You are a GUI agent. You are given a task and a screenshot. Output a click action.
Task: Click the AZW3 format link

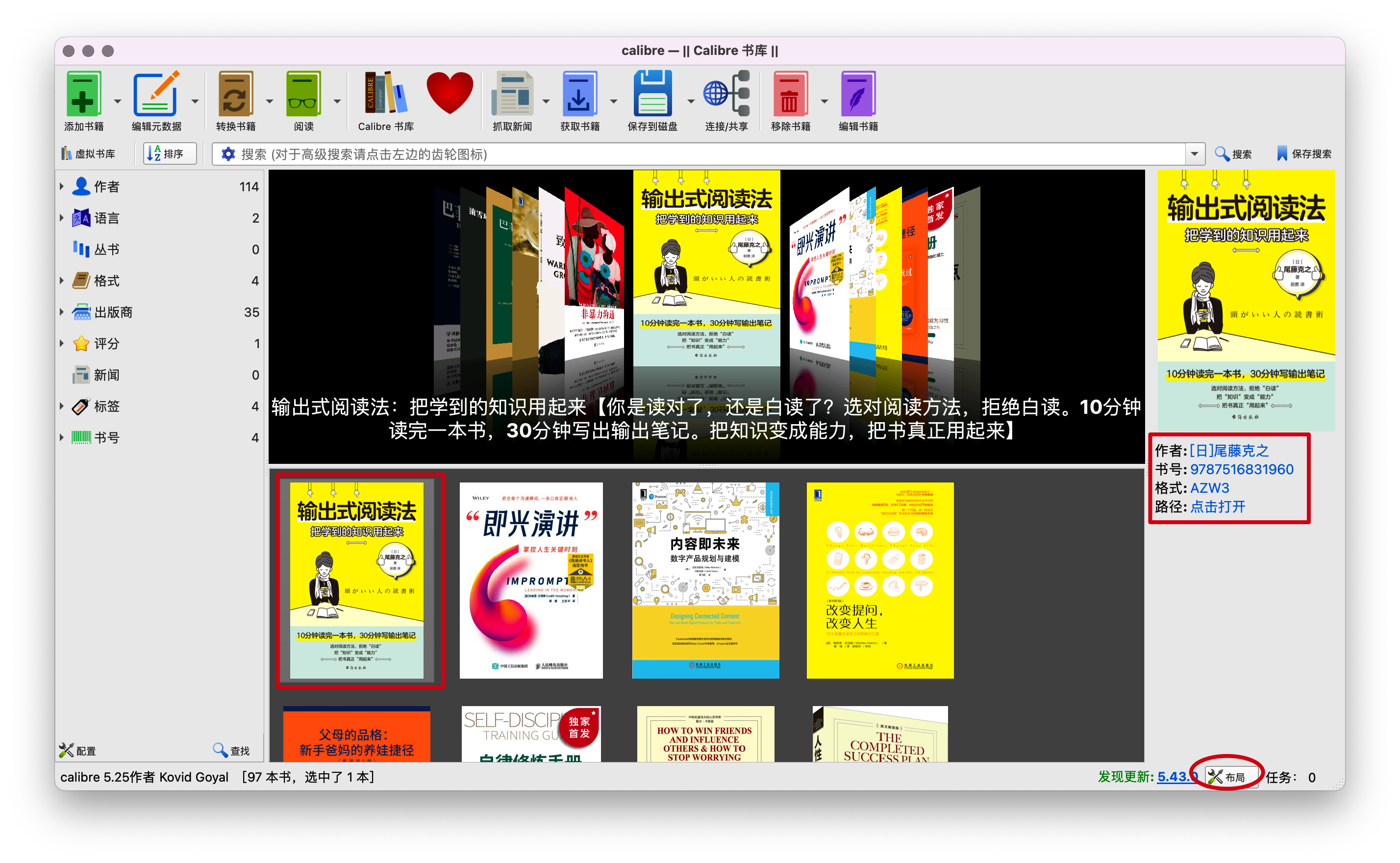click(1209, 488)
